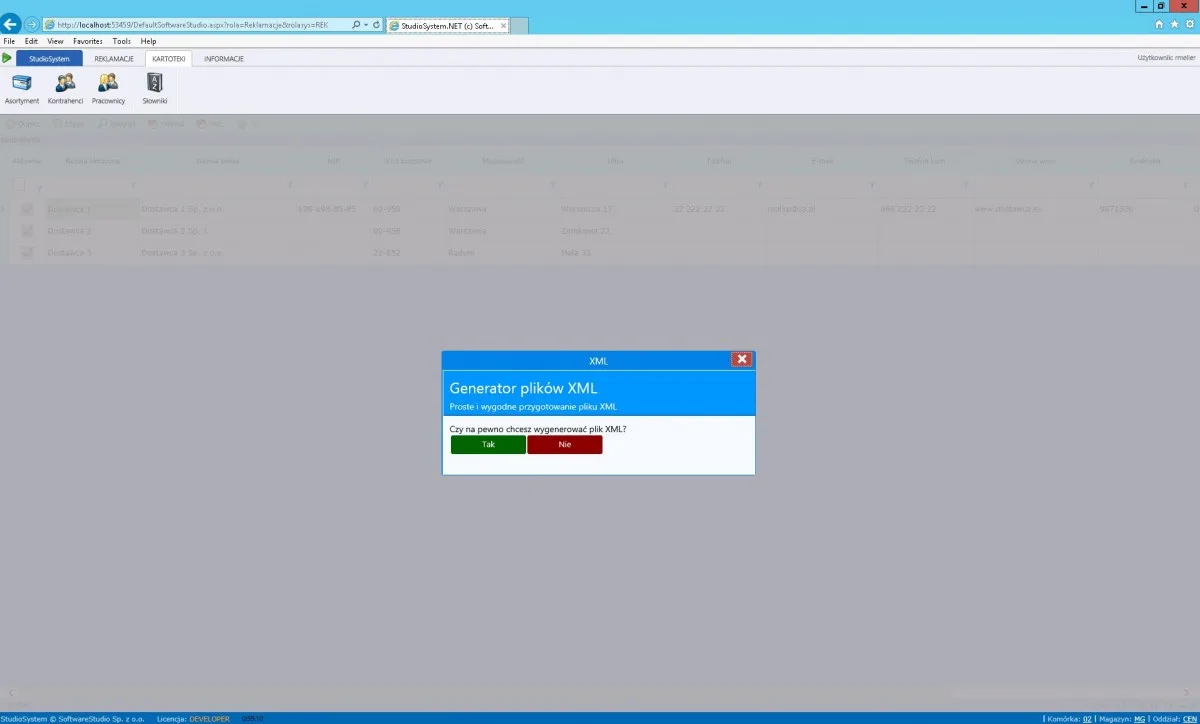Open the Kontrahenci icon in the ribbon

tap(65, 88)
